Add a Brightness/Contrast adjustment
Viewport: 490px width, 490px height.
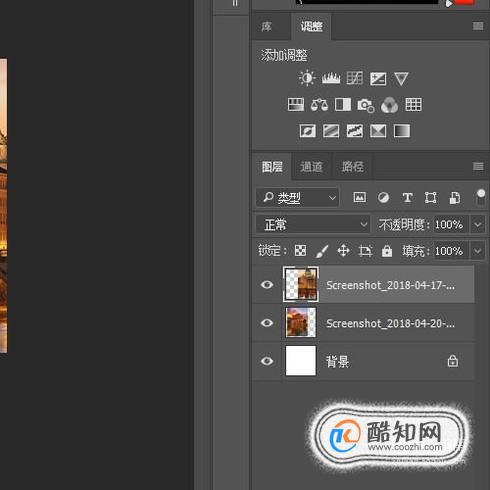[x=307, y=79]
